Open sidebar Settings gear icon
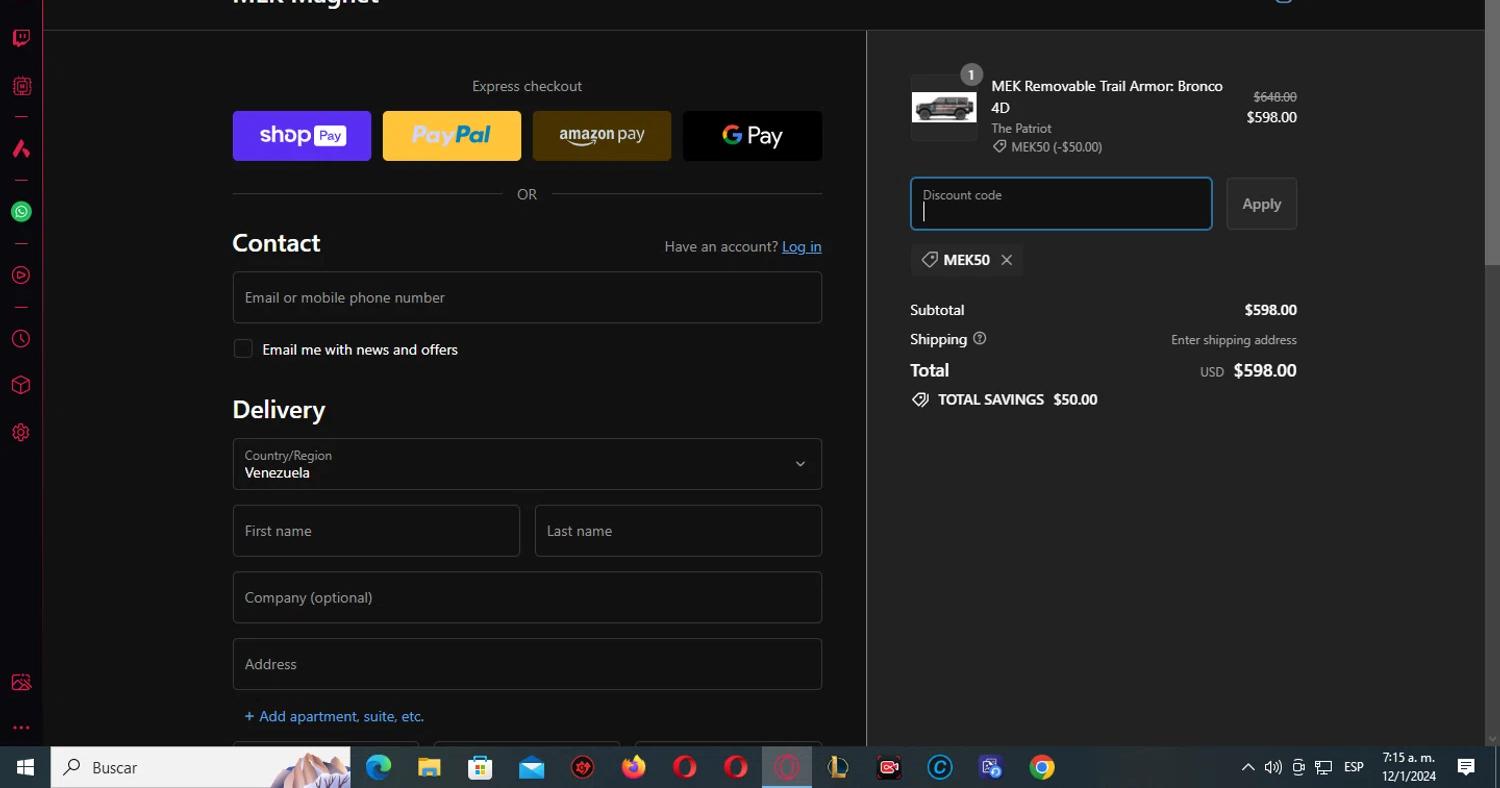 21,433
